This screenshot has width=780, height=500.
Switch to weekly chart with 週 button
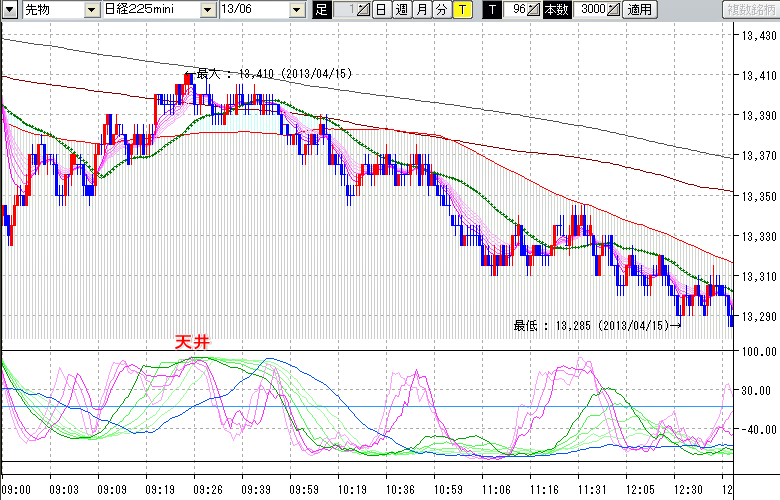pyautogui.click(x=401, y=10)
